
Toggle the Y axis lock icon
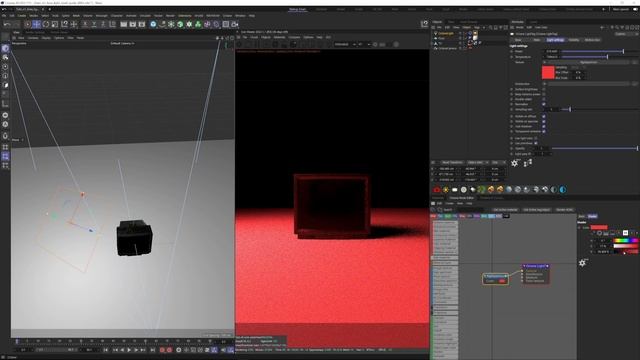click(x=94, y=24)
